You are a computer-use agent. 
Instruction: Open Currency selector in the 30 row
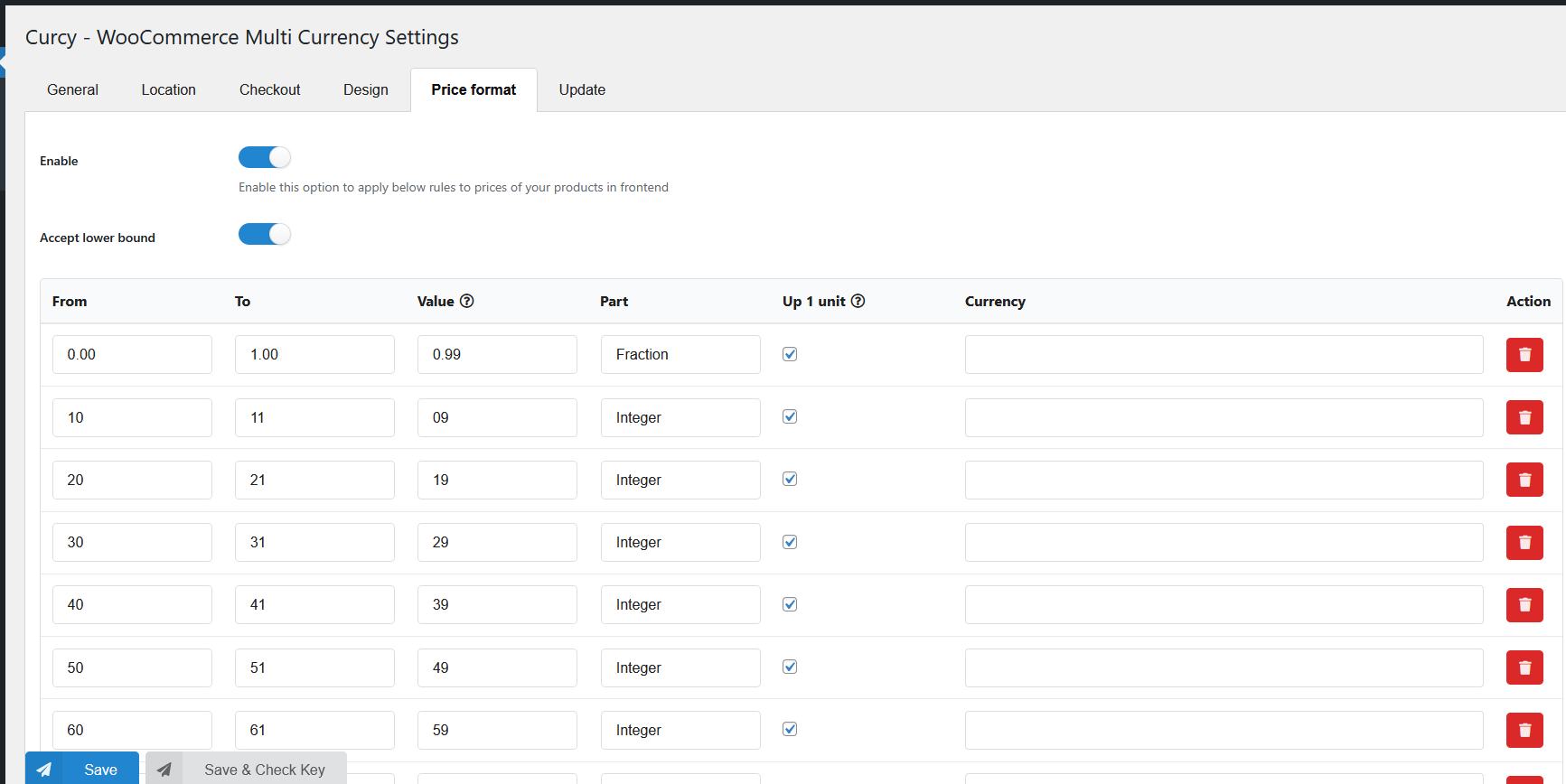coord(1224,543)
